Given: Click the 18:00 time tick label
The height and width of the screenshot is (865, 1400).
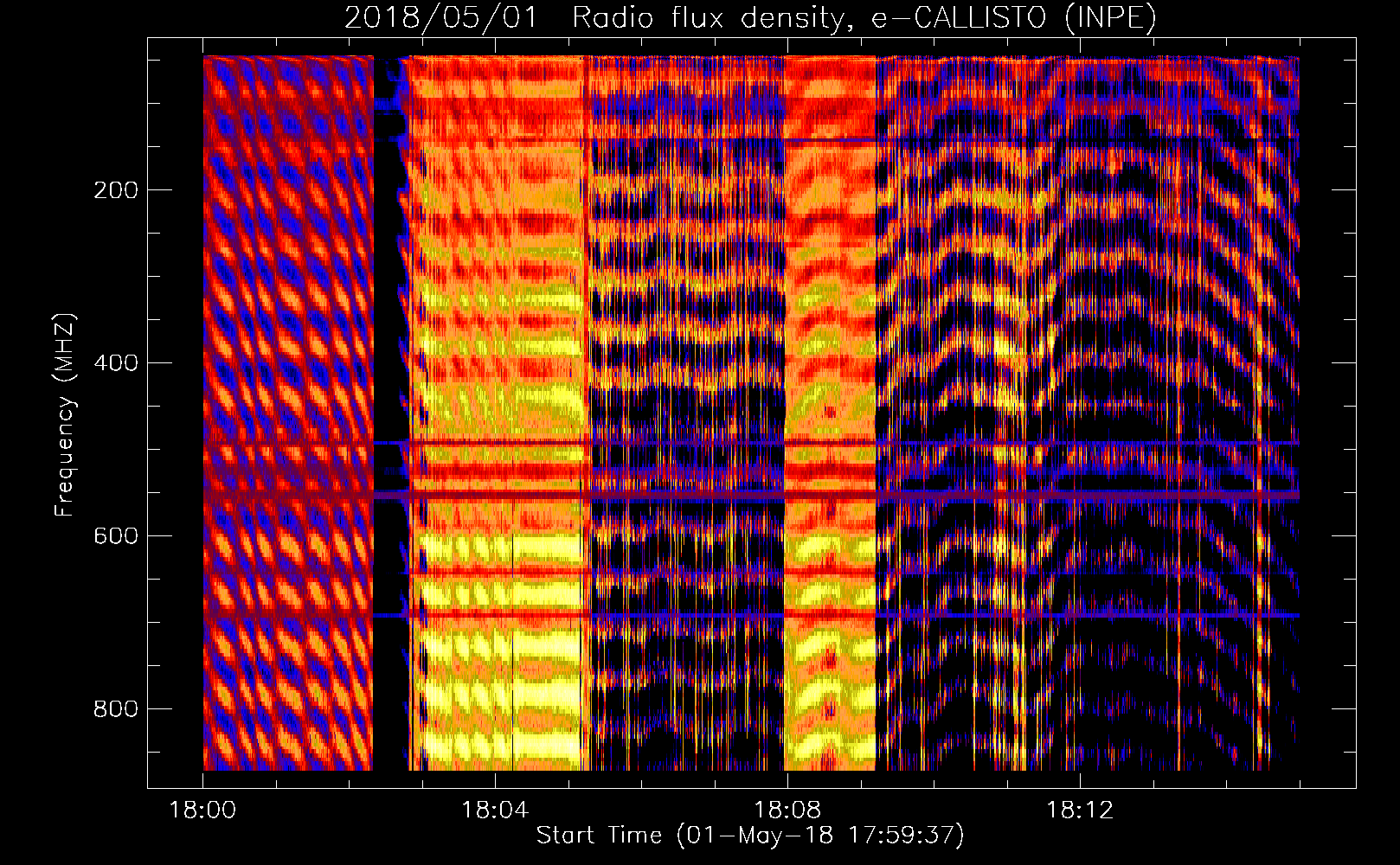Looking at the screenshot, I should point(202,811).
